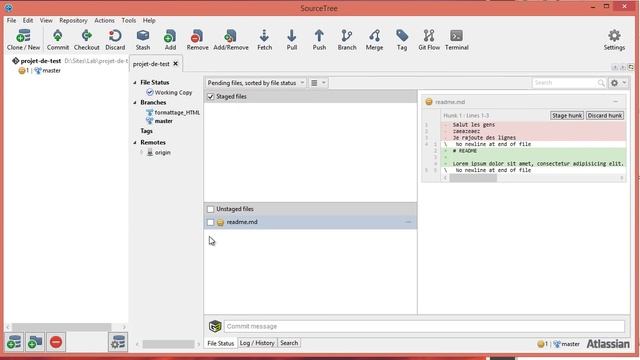Viewport: 640px width, 360px height.
Task: Click the bottom-left clone repository icon
Action: tap(14, 342)
